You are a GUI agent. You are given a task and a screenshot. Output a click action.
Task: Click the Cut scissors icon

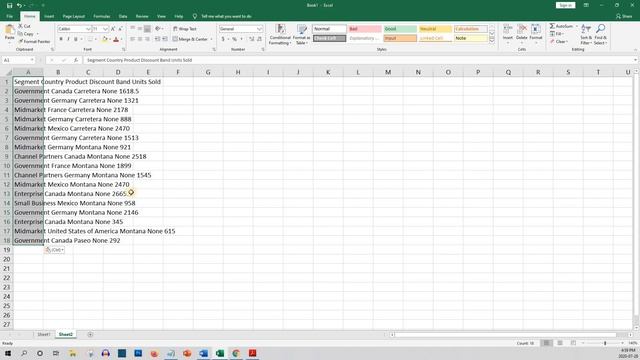(x=20, y=26)
